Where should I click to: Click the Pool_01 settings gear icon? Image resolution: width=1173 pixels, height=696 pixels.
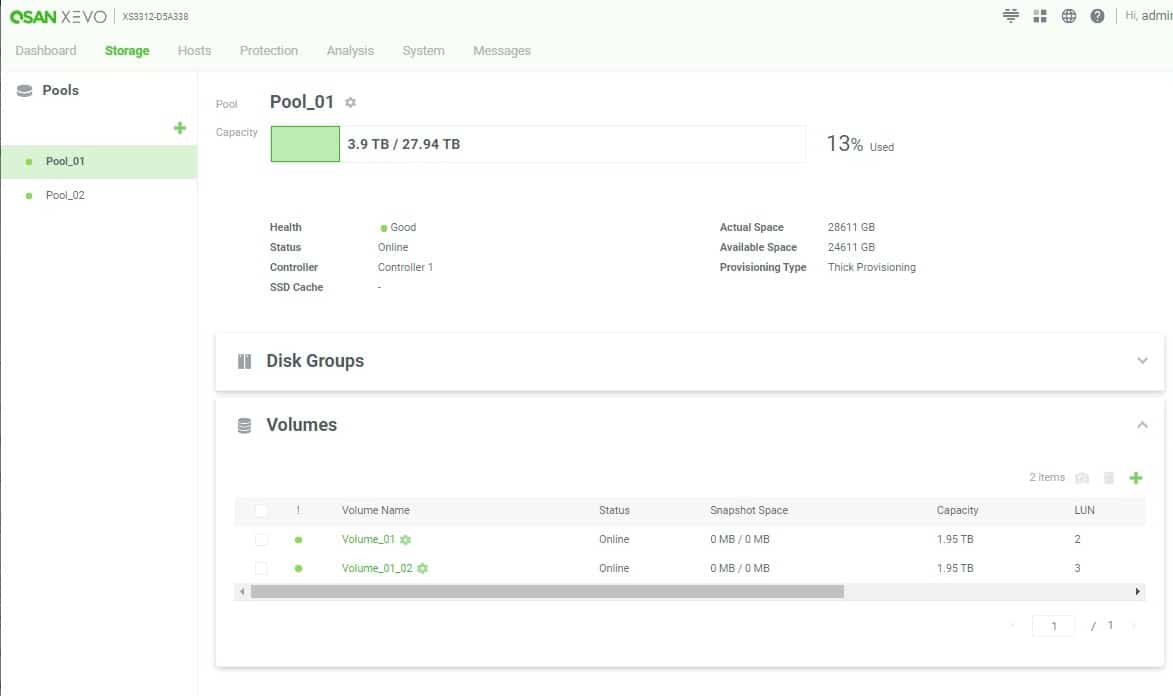350,103
